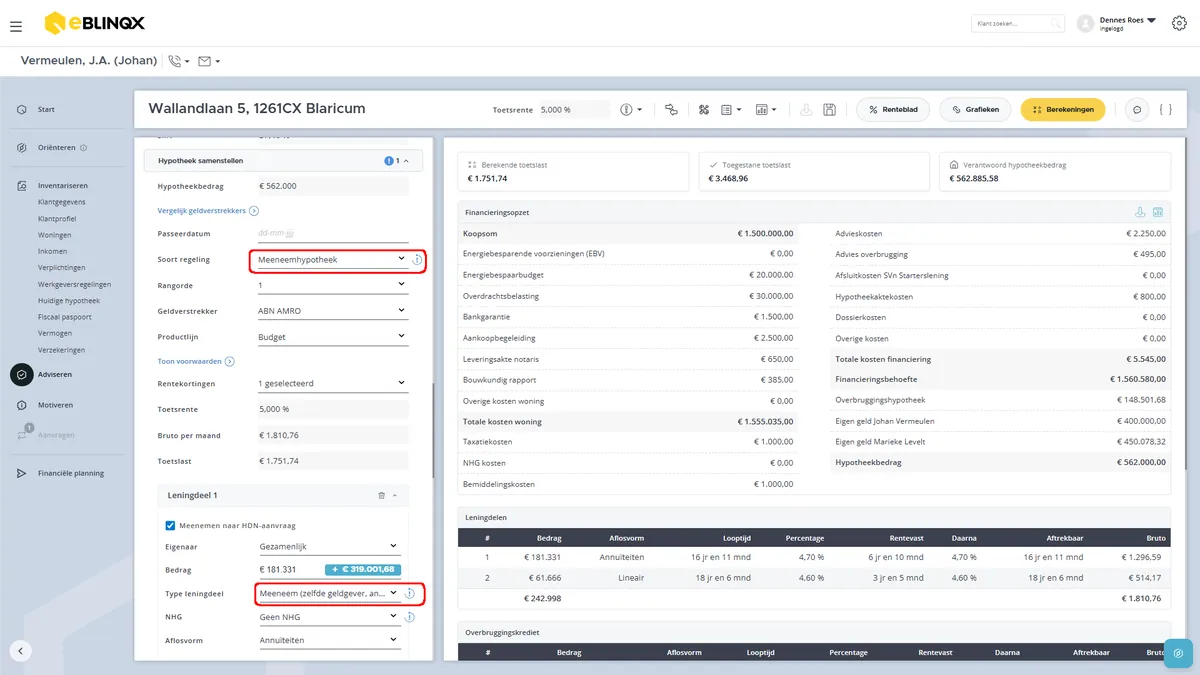Click the email envelope icon for Vermeulen
Viewport: 1200px width, 675px height.
(x=204, y=61)
